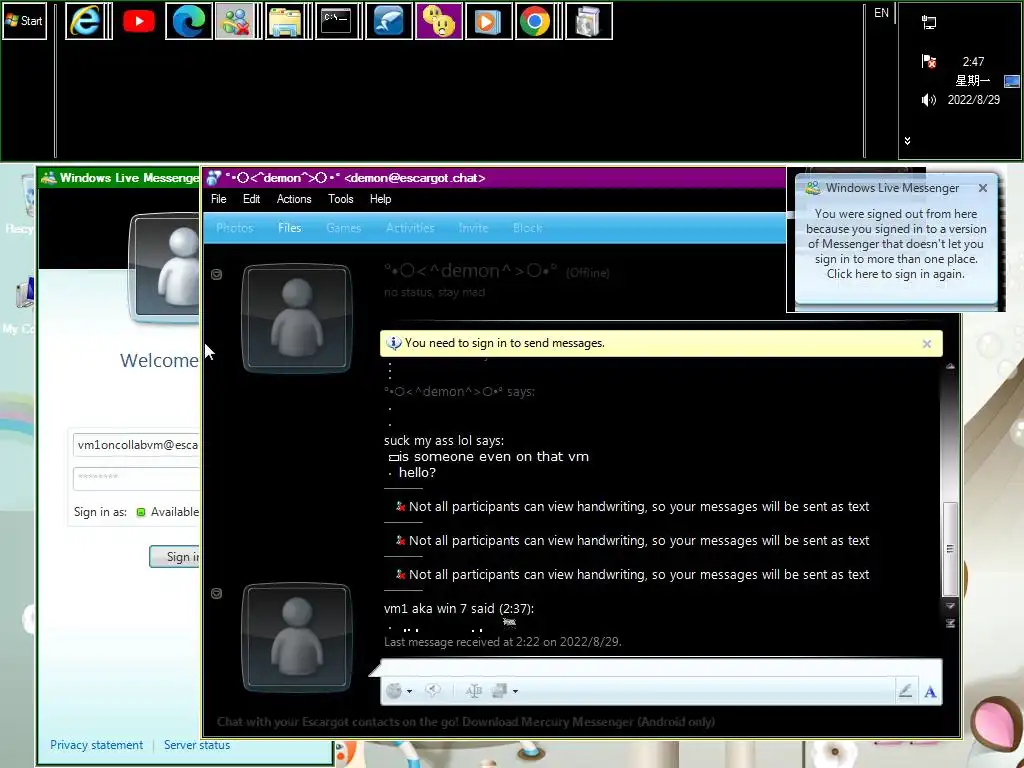This screenshot has height=768, width=1024.
Task: Click the Sign in button
Action: click(x=174, y=556)
